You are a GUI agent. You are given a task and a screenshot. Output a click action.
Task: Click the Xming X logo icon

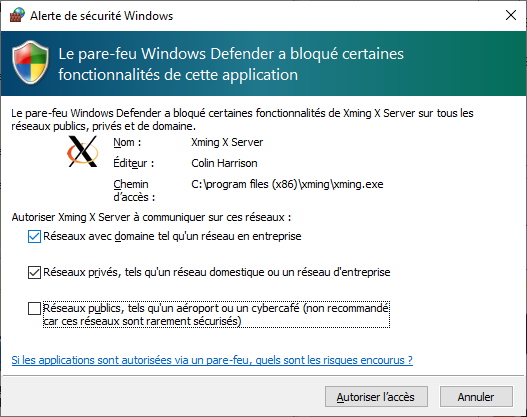[83, 152]
